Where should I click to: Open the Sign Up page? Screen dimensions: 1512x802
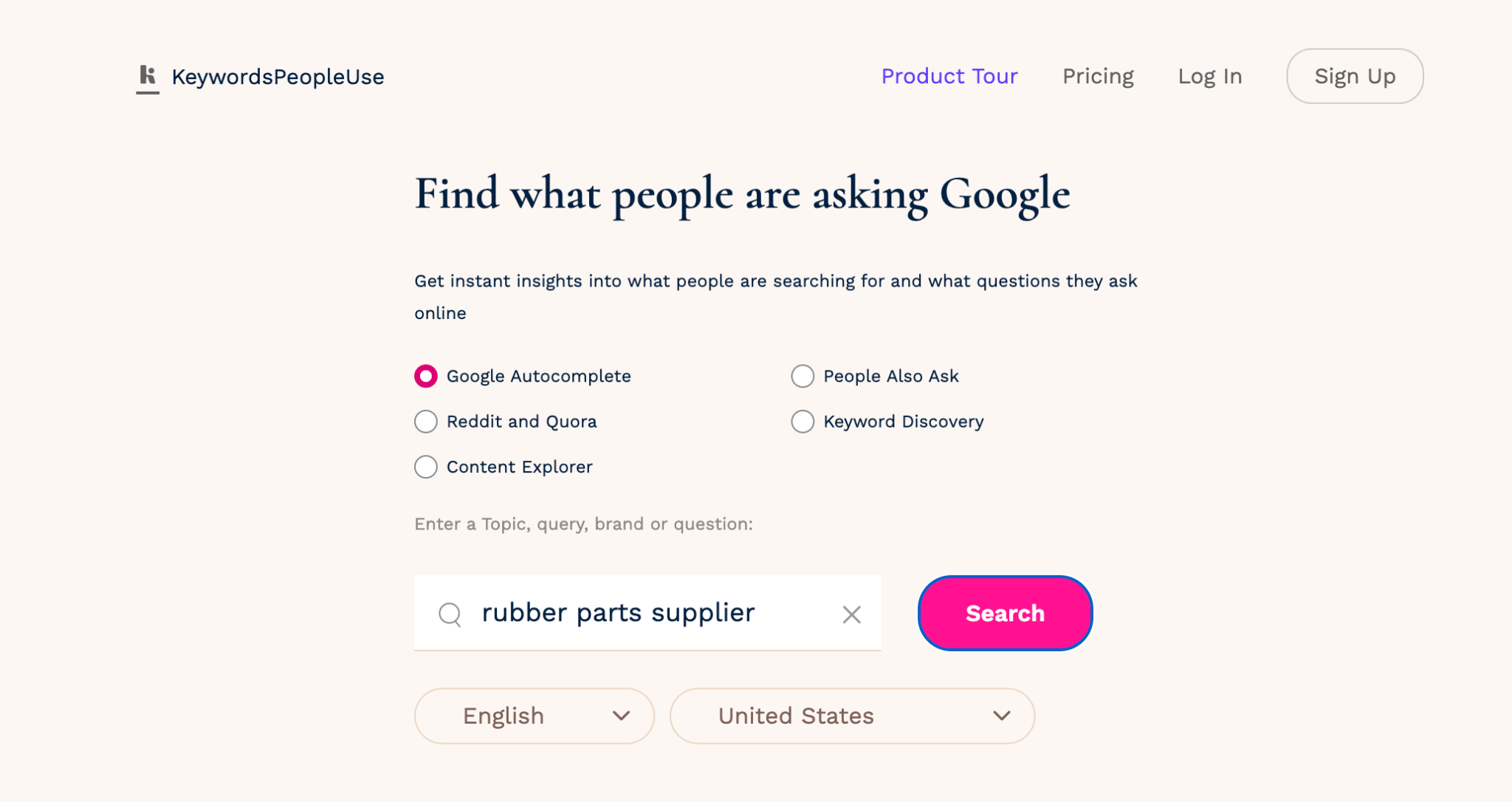coord(1354,76)
